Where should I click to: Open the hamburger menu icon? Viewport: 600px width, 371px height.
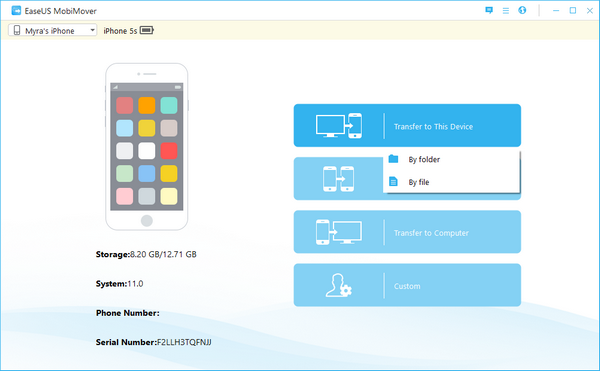(x=505, y=11)
